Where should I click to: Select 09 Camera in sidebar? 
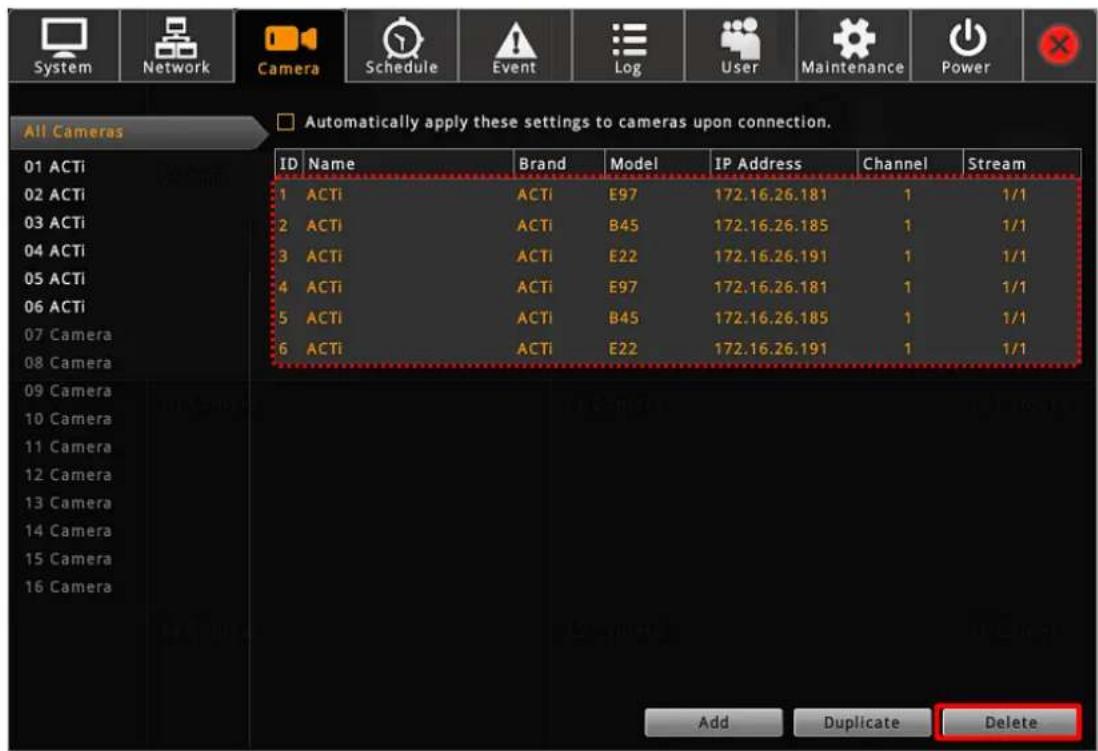pos(68,391)
